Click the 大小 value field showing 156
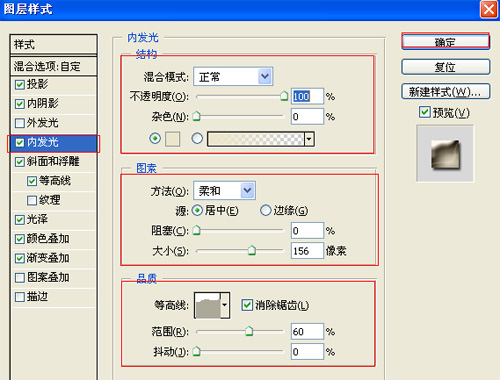500x380 pixels. point(307,251)
